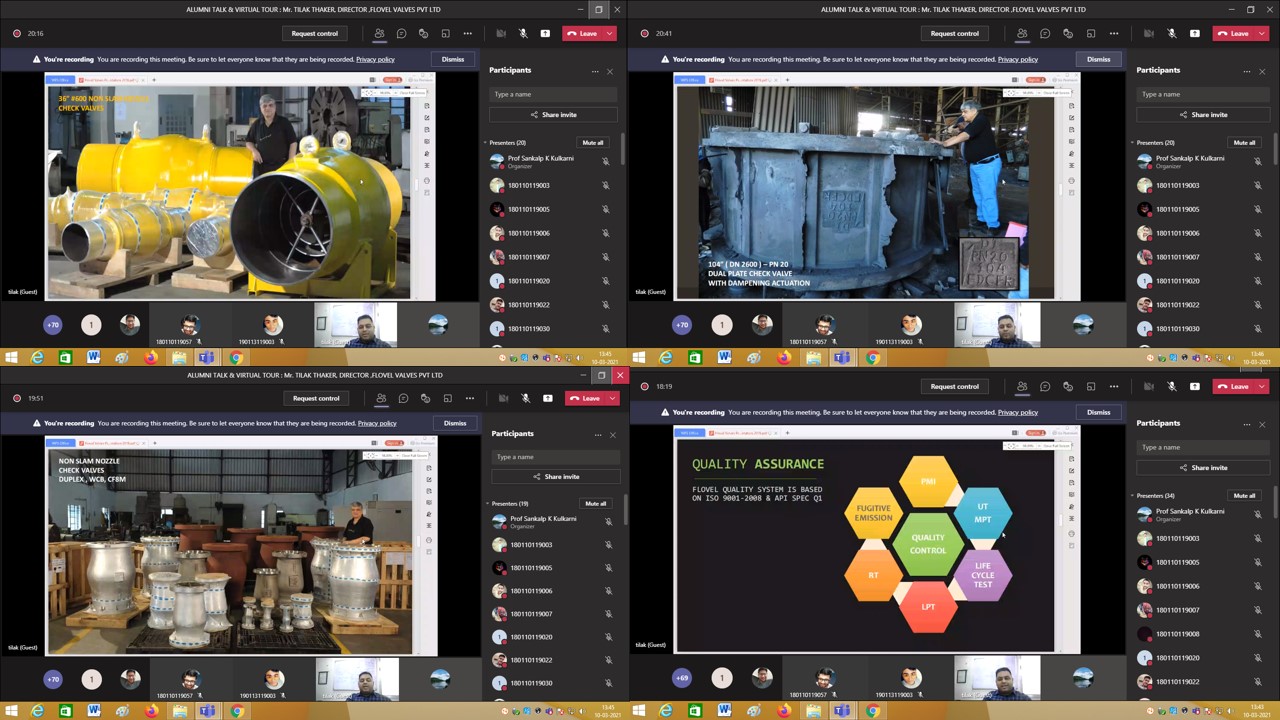Viewport: 1280px width, 720px height.
Task: Open reactions icon in the 20:16 meeting toolbar
Action: [423, 33]
